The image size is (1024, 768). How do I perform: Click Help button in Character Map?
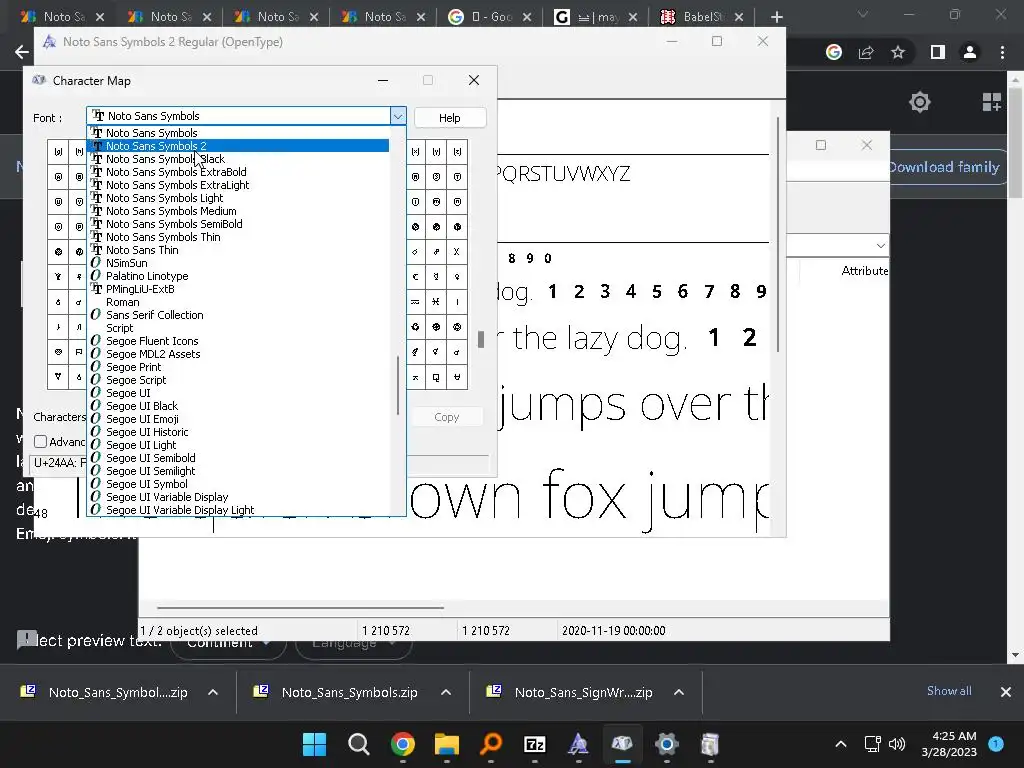449,118
